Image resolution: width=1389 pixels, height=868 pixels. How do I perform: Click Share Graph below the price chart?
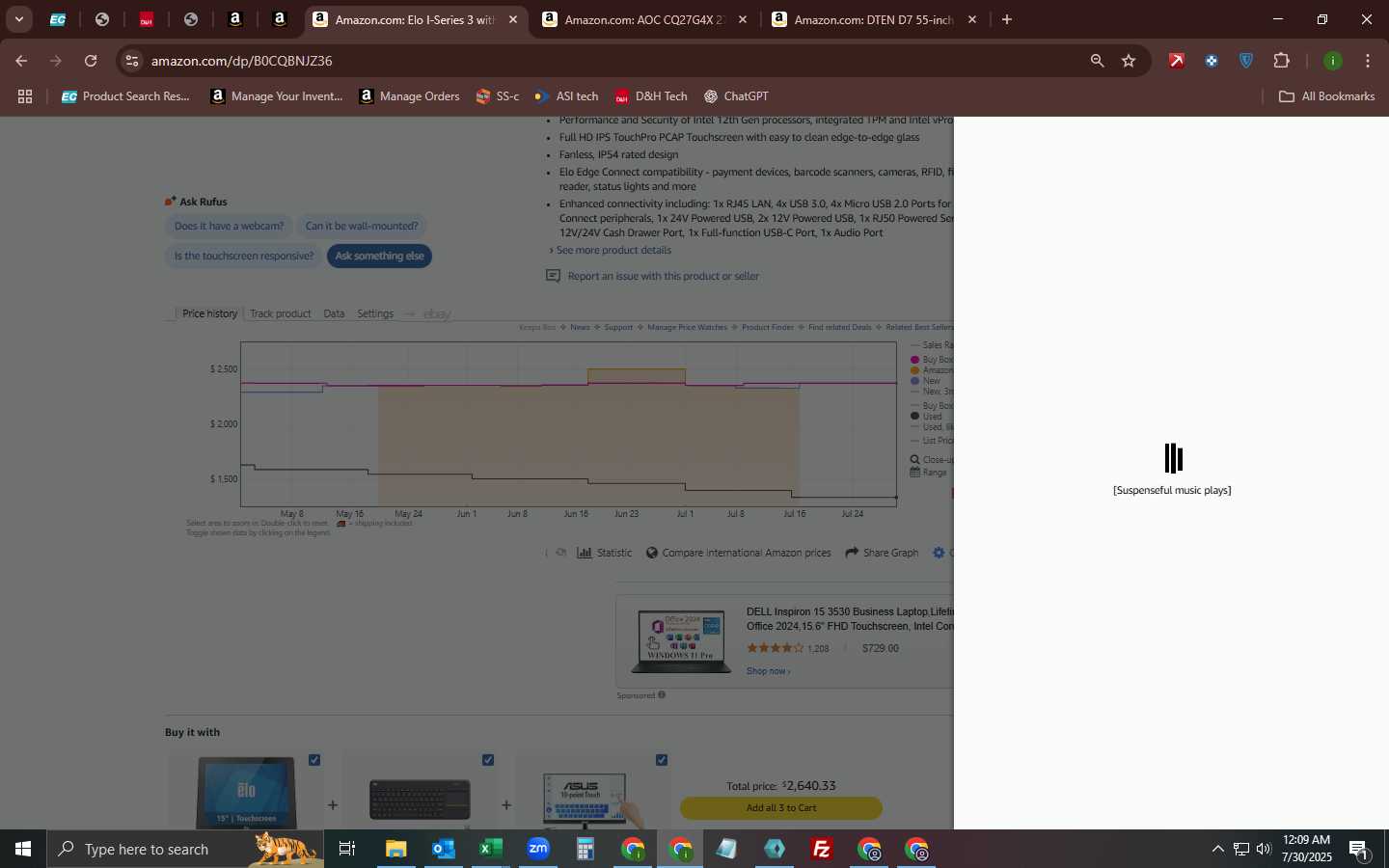click(882, 553)
